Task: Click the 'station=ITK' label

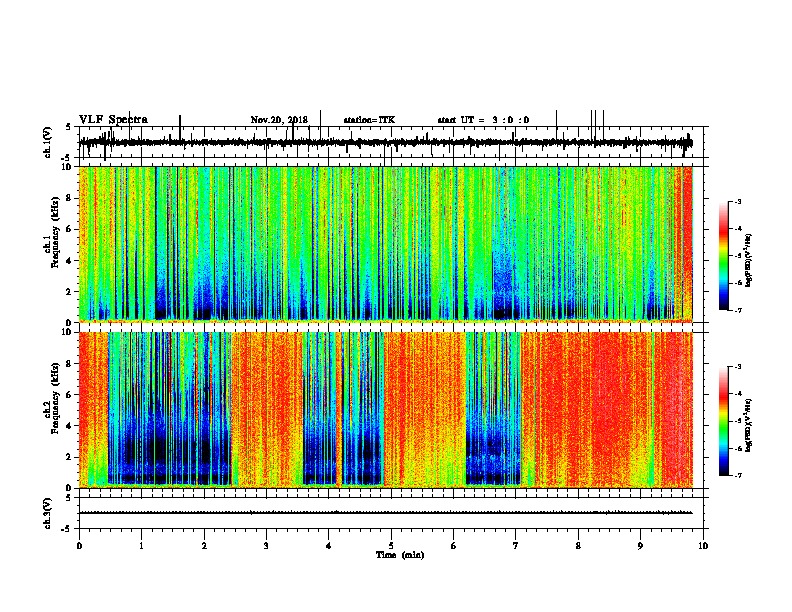Action: [369, 120]
